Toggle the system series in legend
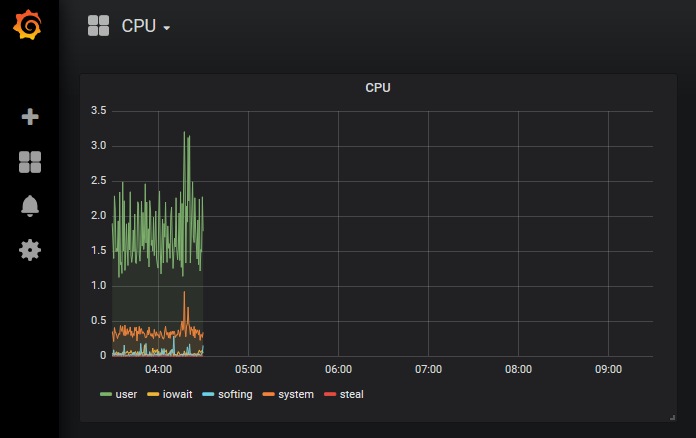This screenshot has height=438, width=696. (296, 395)
